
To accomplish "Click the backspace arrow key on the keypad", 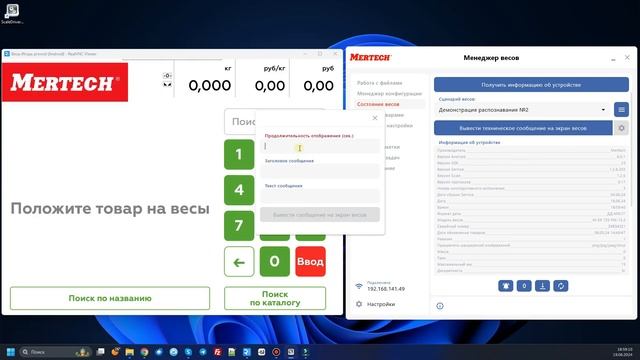I will click(x=239, y=262).
